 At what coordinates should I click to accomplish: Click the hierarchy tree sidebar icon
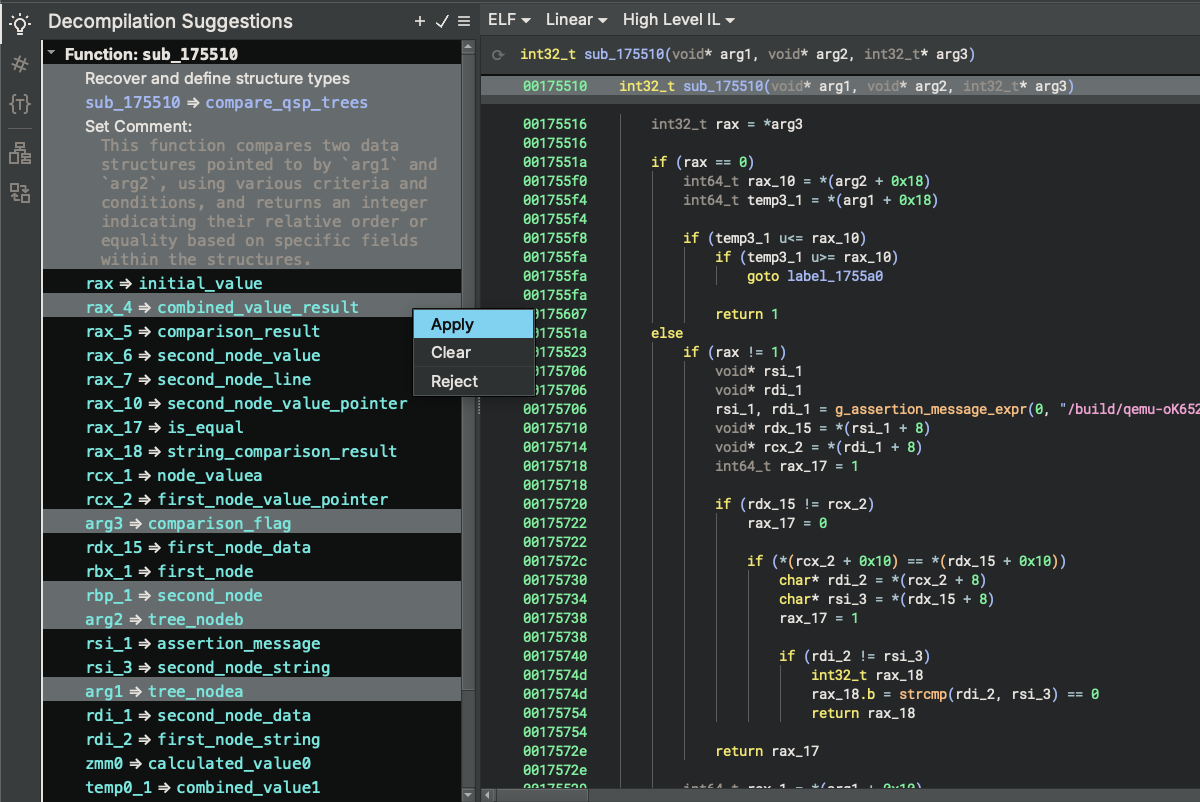19,153
